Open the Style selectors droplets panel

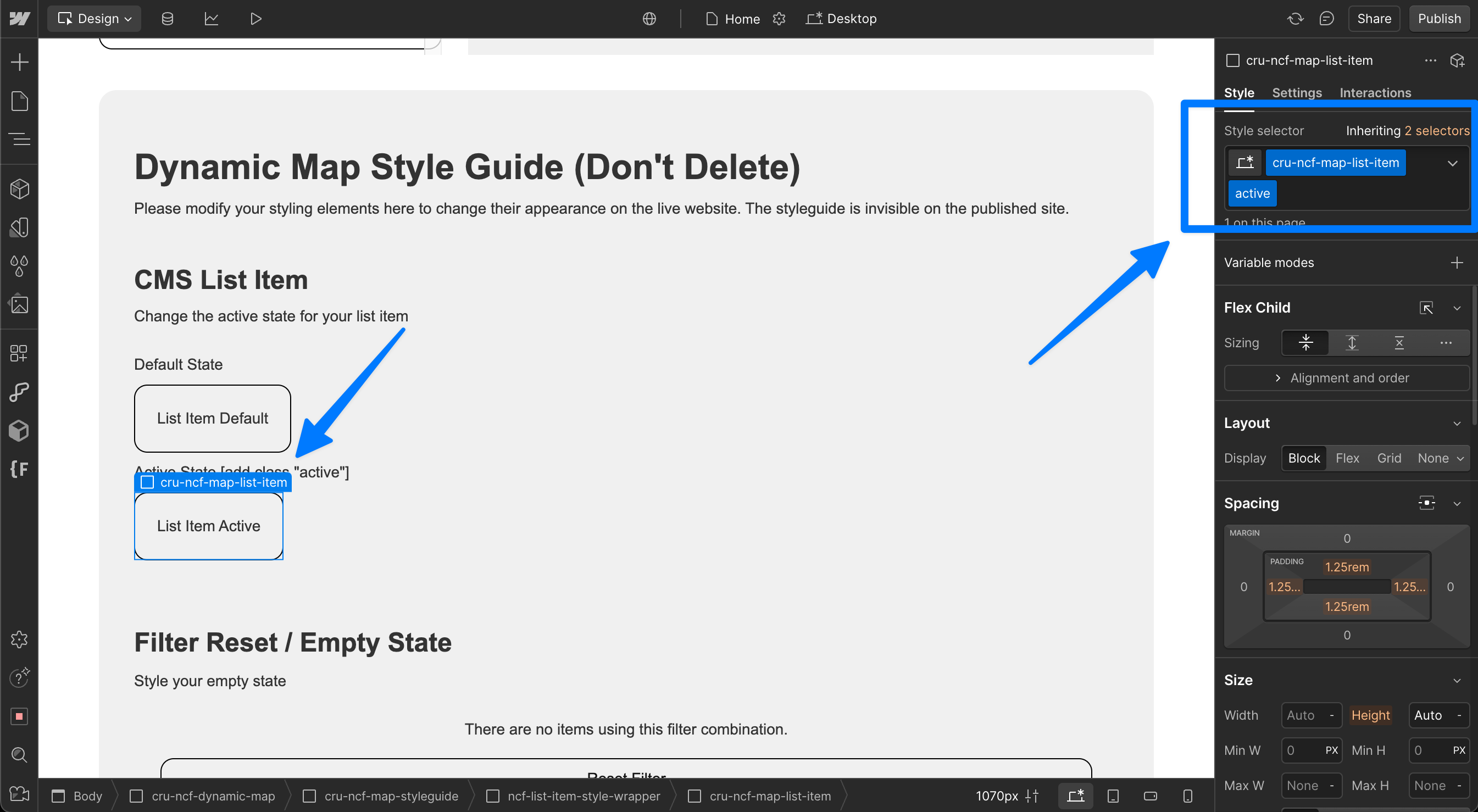tap(20, 266)
